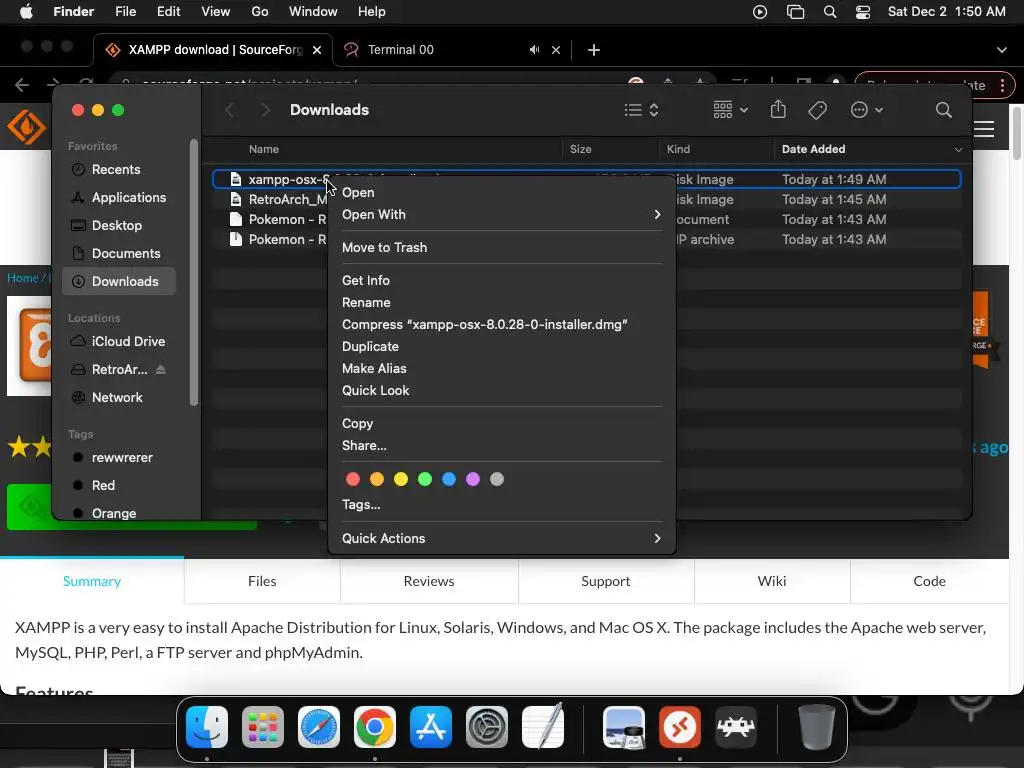Apply the red tag color
The image size is (1024, 768).
[353, 479]
